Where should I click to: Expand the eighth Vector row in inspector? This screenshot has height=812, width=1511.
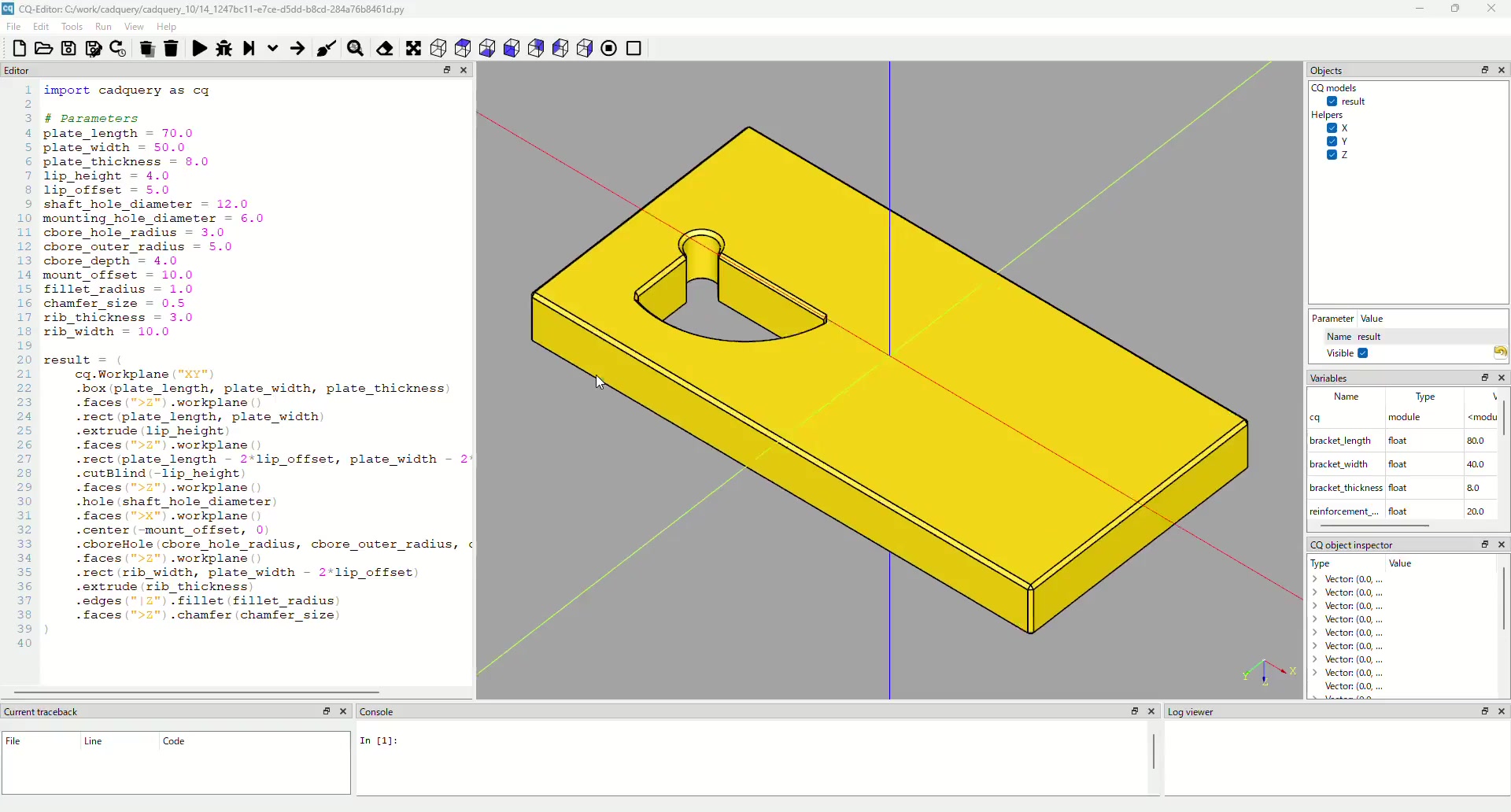1316,673
